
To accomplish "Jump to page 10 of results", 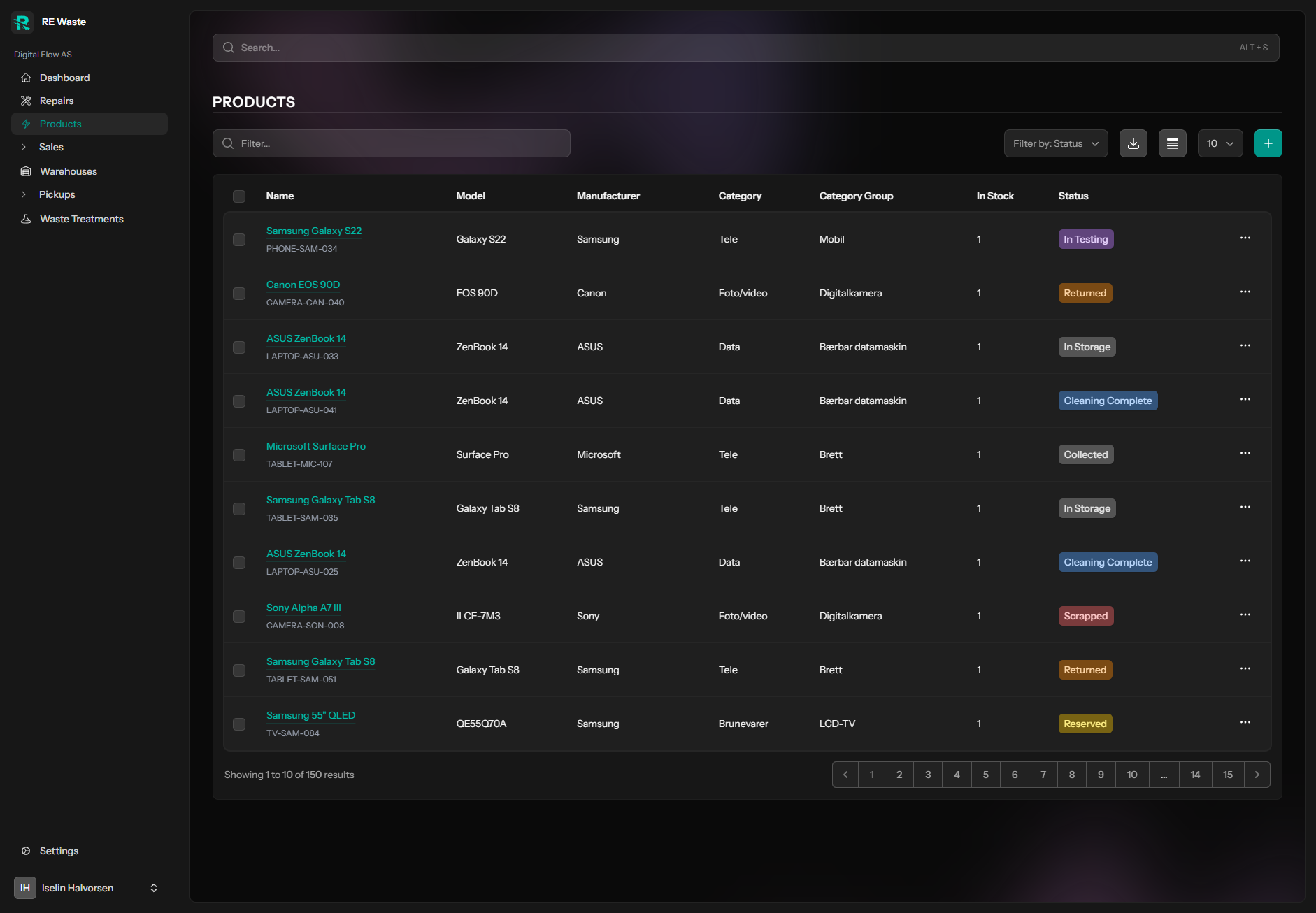I will pyautogui.click(x=1132, y=775).
